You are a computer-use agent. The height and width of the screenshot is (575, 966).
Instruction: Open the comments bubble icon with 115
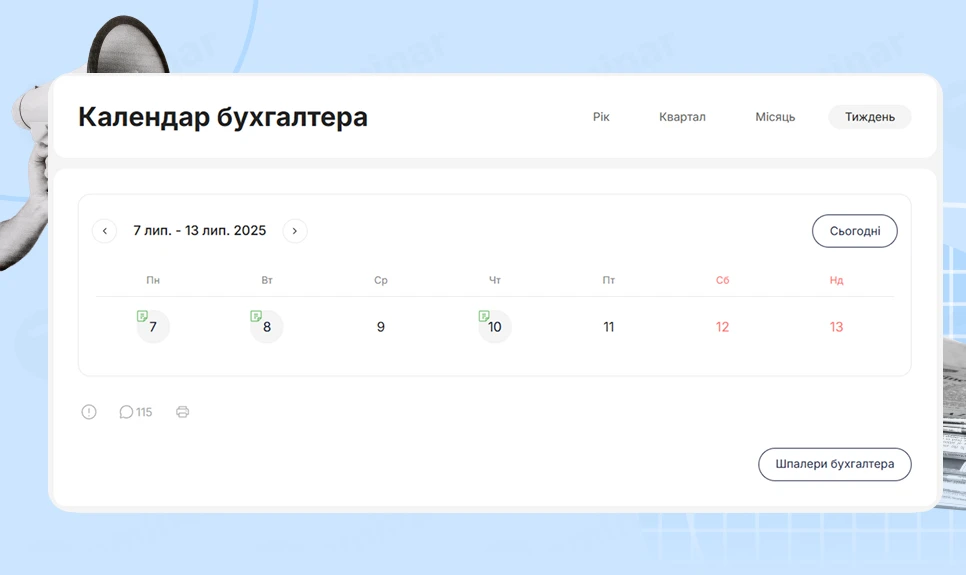(x=136, y=412)
